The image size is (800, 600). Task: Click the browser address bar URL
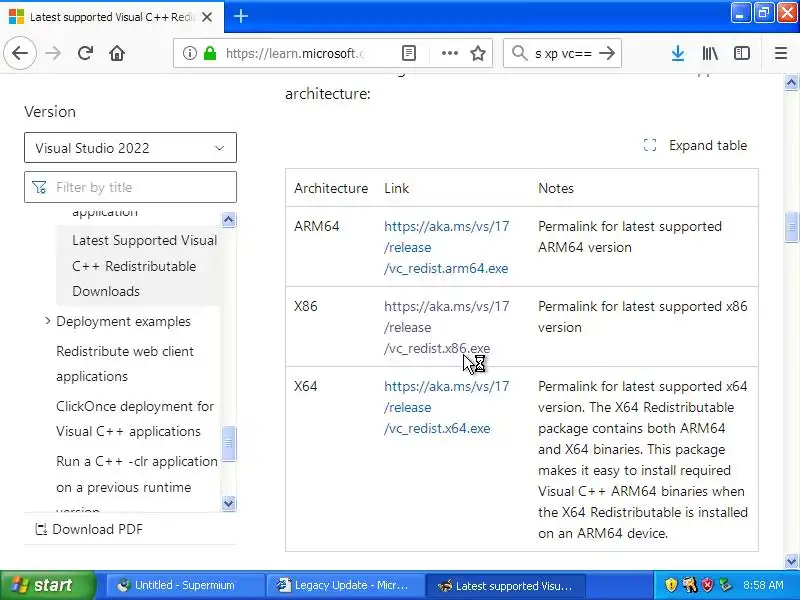pyautogui.click(x=295, y=53)
